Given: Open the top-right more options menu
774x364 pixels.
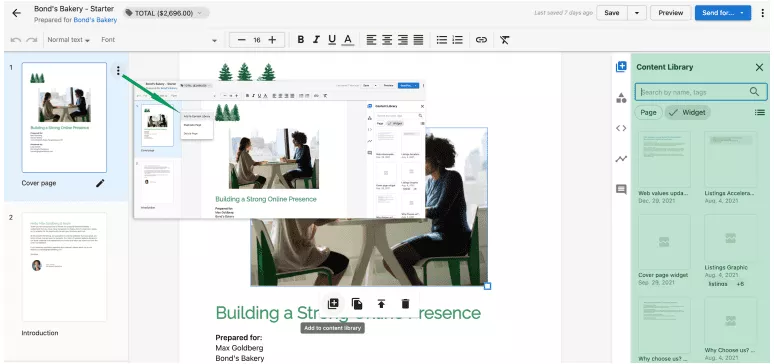Looking at the screenshot, I should tap(763, 13).
